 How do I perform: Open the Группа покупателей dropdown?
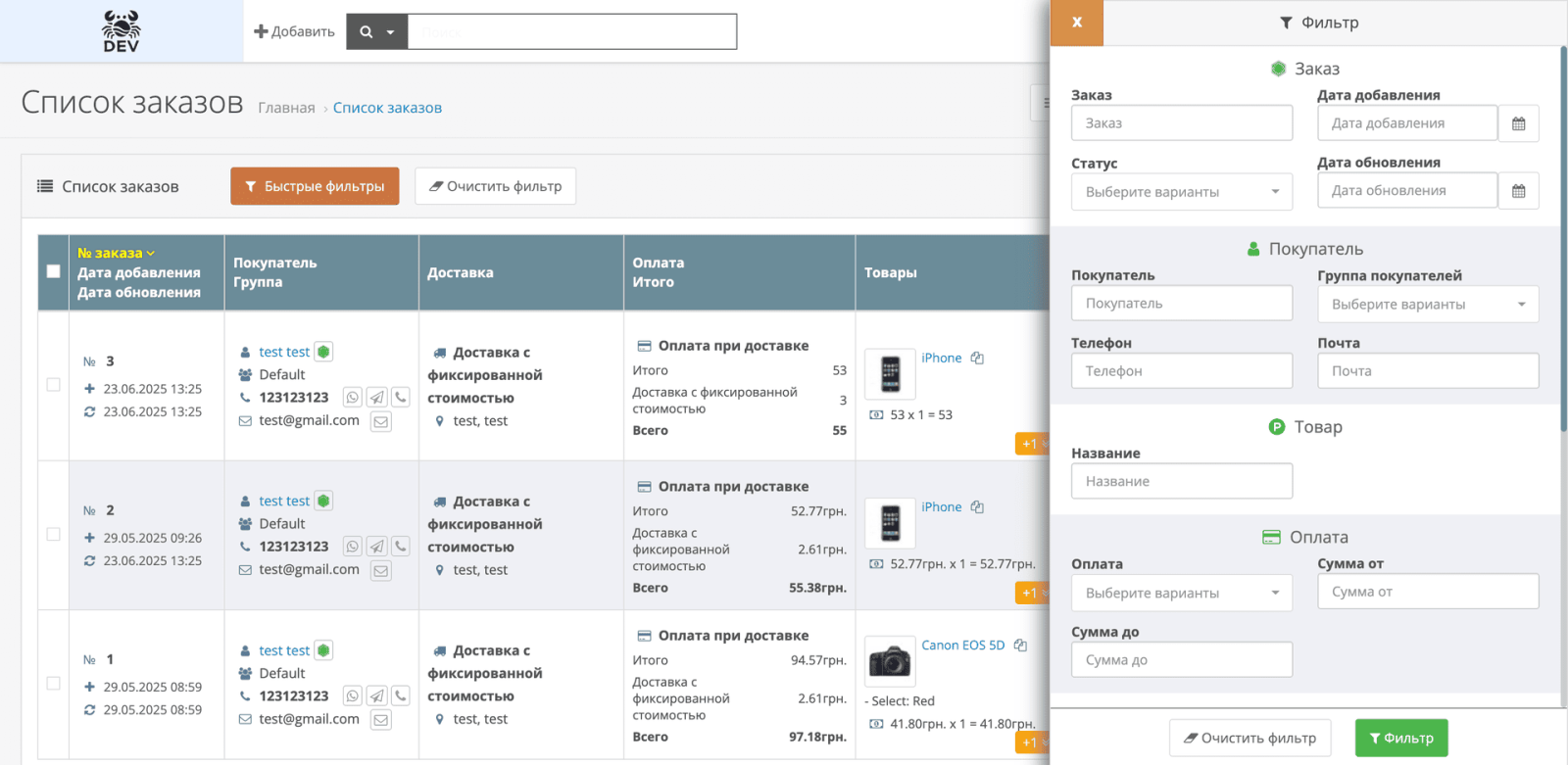click(x=1428, y=304)
